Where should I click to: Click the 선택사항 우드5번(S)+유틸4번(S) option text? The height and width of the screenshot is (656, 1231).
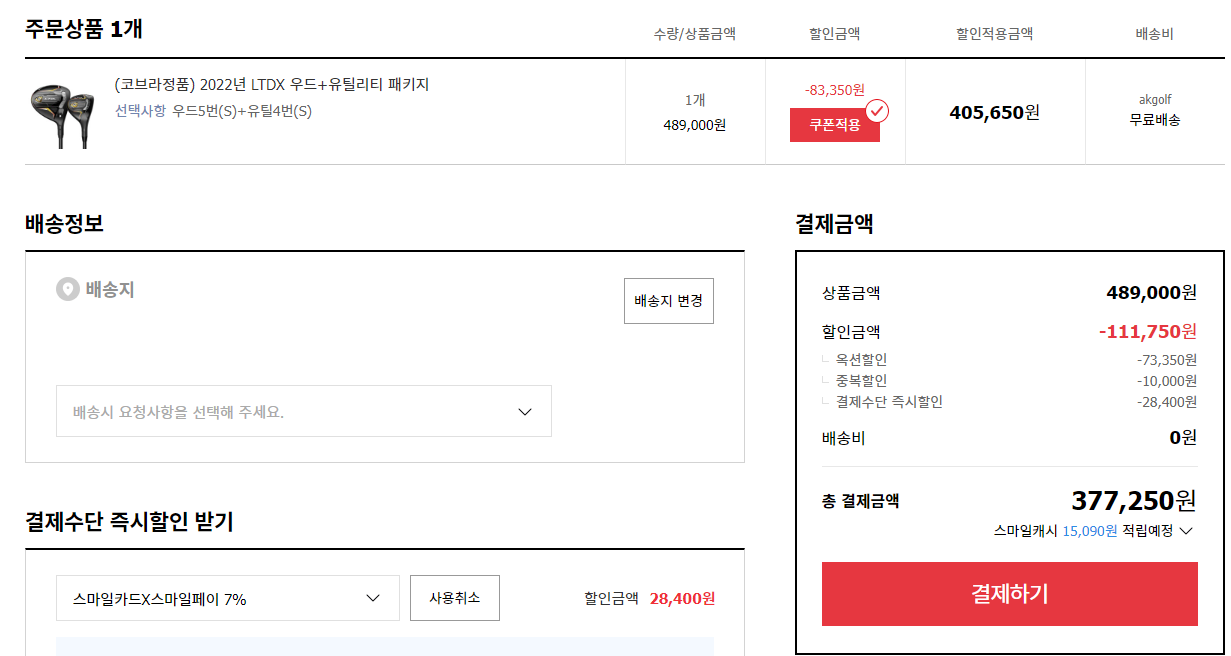(x=213, y=111)
